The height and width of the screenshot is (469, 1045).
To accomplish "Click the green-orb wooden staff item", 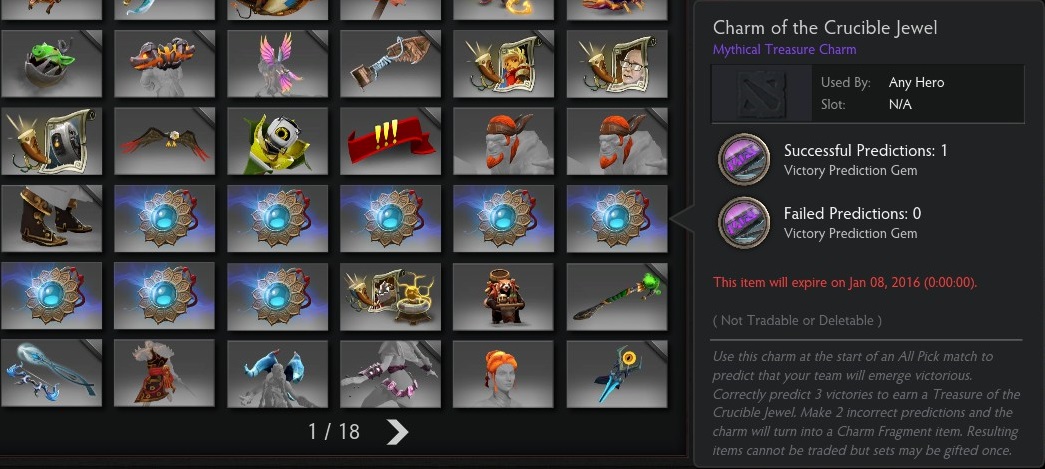I will tap(616, 296).
